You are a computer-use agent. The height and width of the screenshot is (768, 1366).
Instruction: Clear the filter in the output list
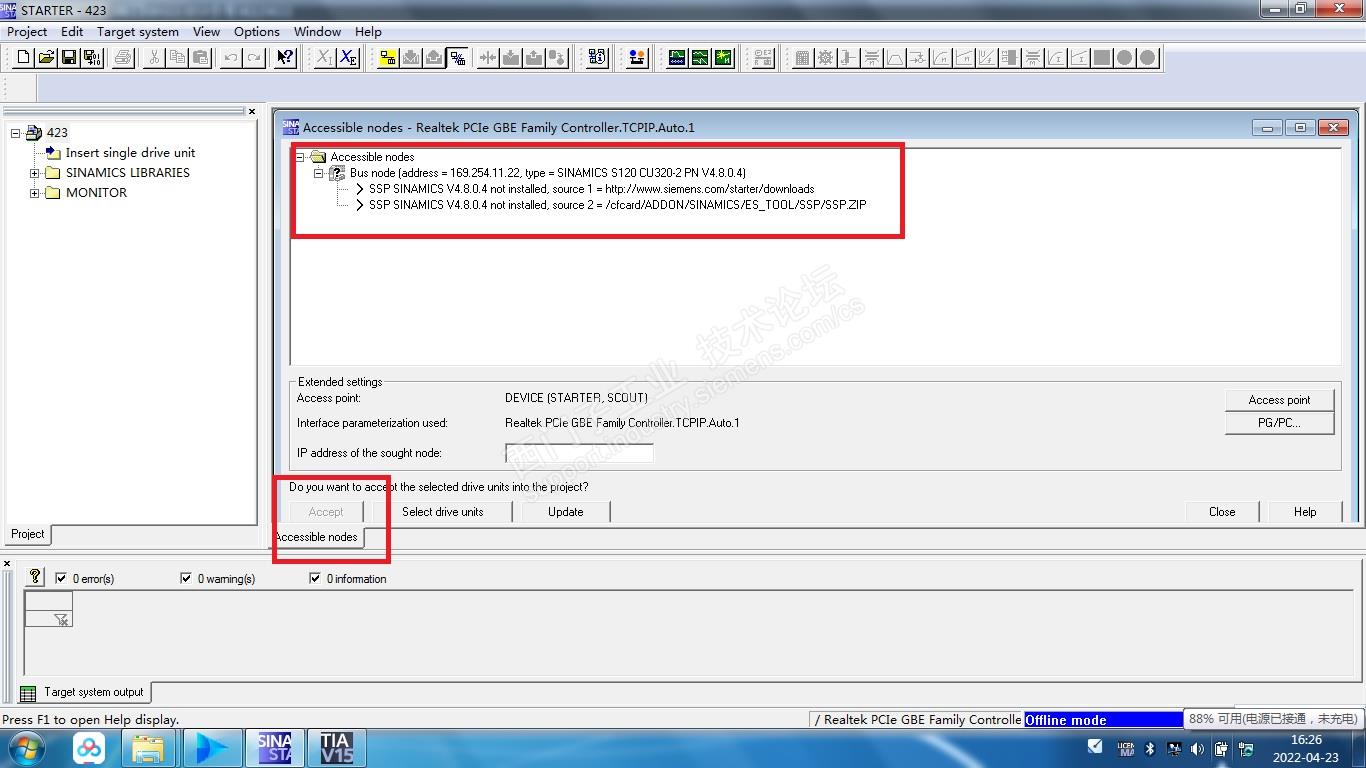(60, 619)
